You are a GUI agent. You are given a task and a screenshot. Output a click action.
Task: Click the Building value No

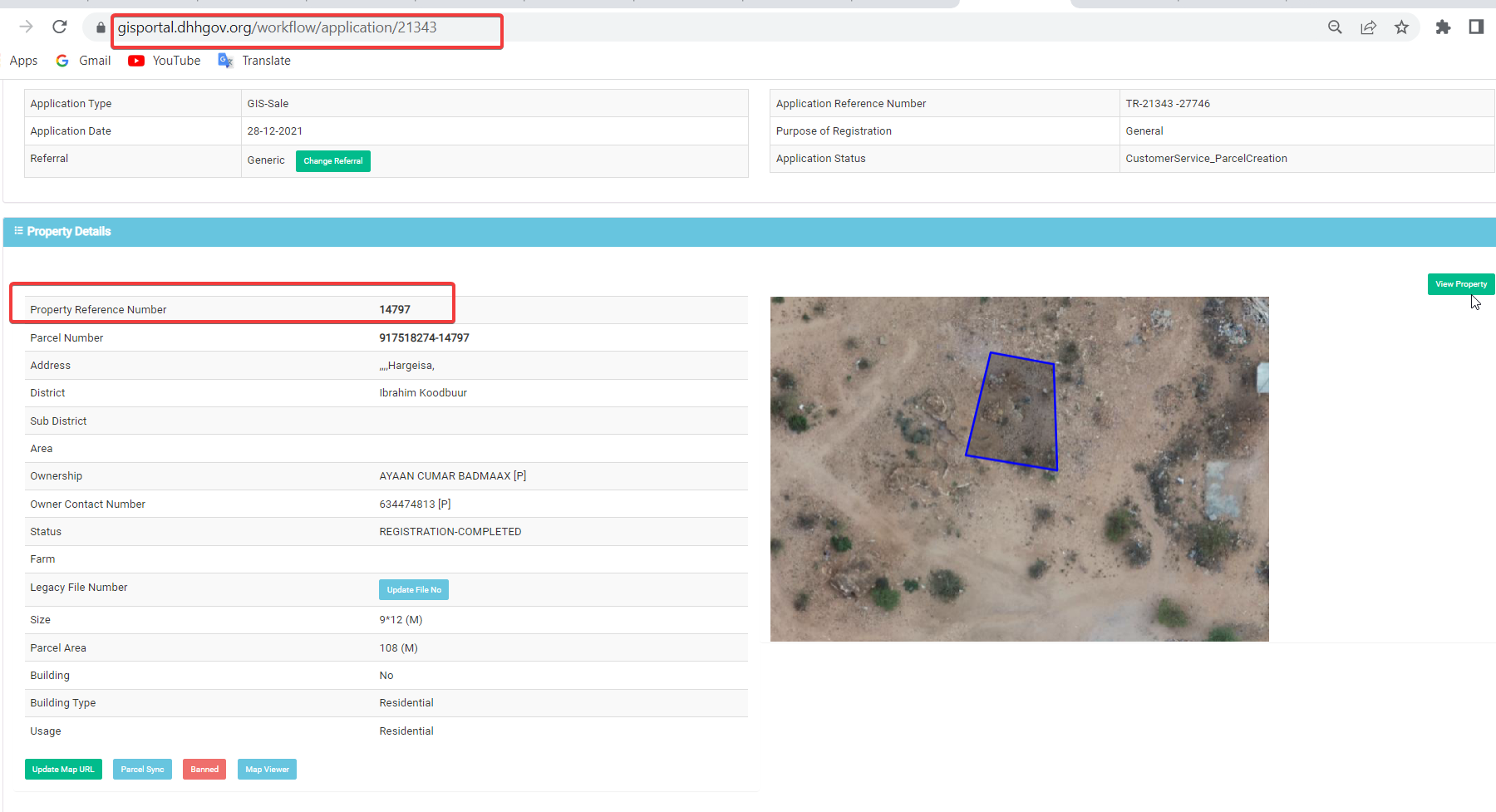coord(386,676)
